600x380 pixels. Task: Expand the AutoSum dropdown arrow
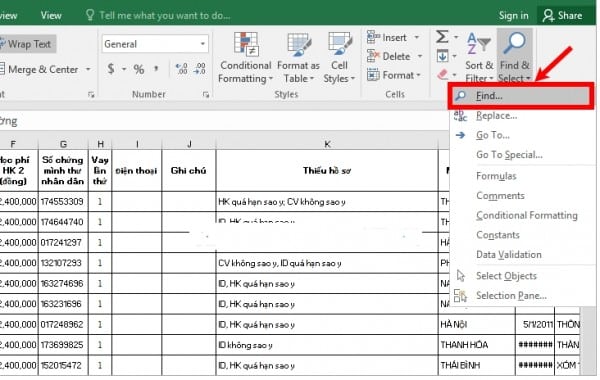tap(456, 37)
